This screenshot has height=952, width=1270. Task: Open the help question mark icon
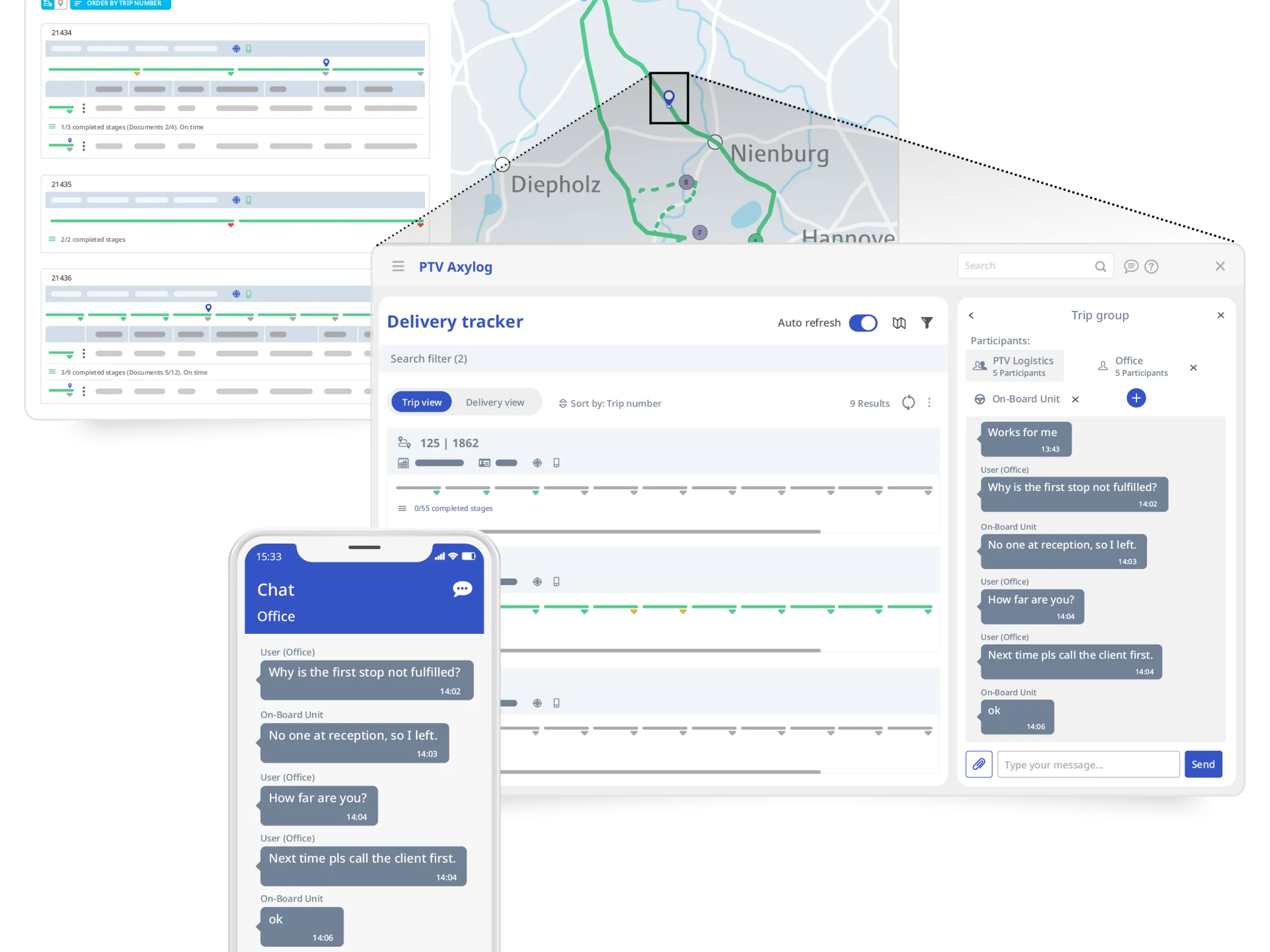pos(1150,266)
